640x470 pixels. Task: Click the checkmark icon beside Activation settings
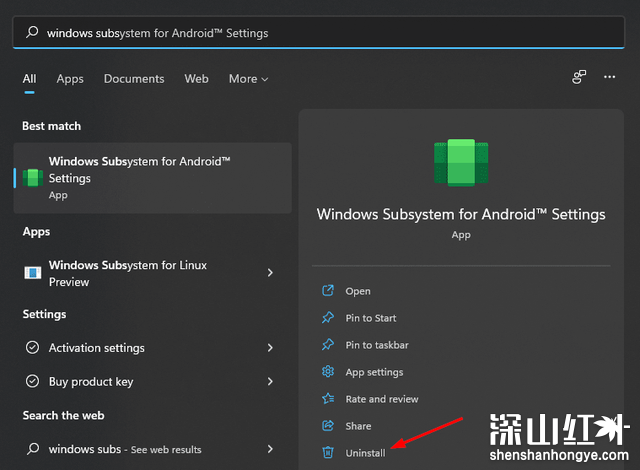pos(33,348)
